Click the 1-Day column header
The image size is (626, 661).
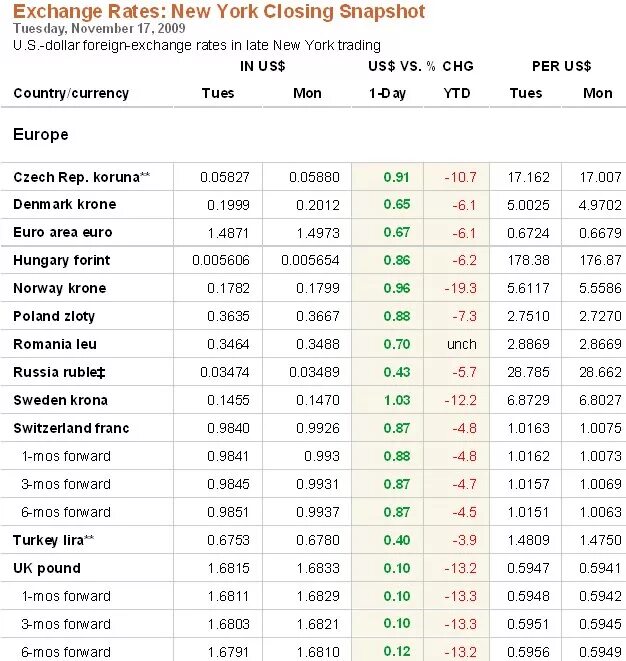click(387, 93)
